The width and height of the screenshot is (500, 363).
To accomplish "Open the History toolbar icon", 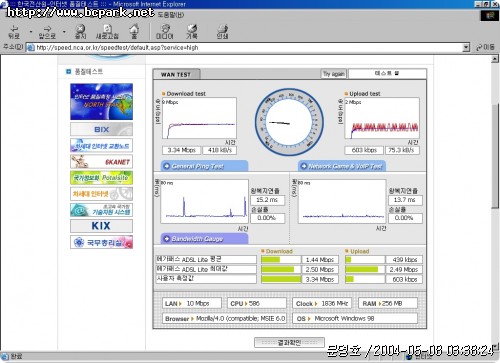I will click(x=192, y=32).
